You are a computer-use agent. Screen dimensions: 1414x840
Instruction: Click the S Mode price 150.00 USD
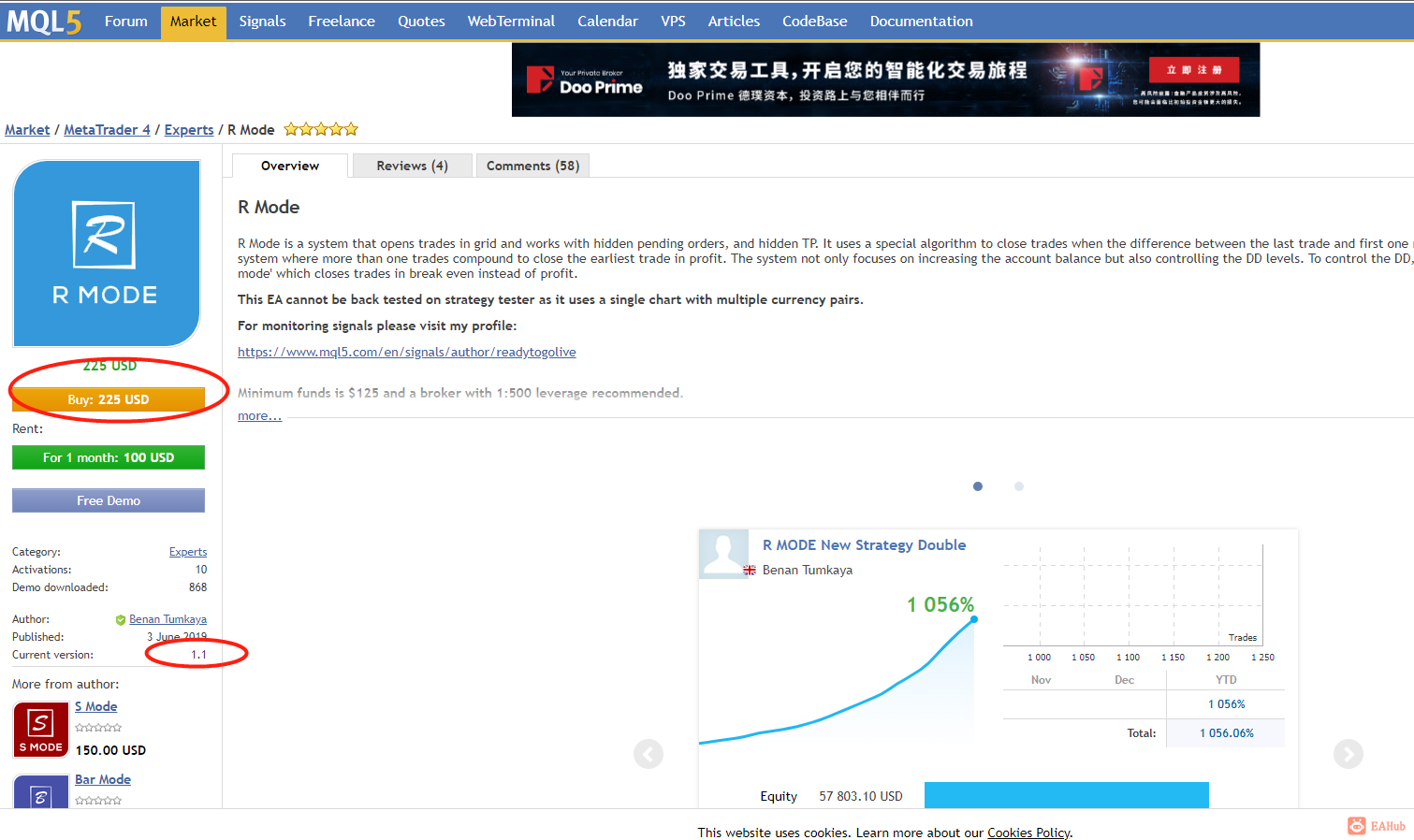tap(110, 750)
